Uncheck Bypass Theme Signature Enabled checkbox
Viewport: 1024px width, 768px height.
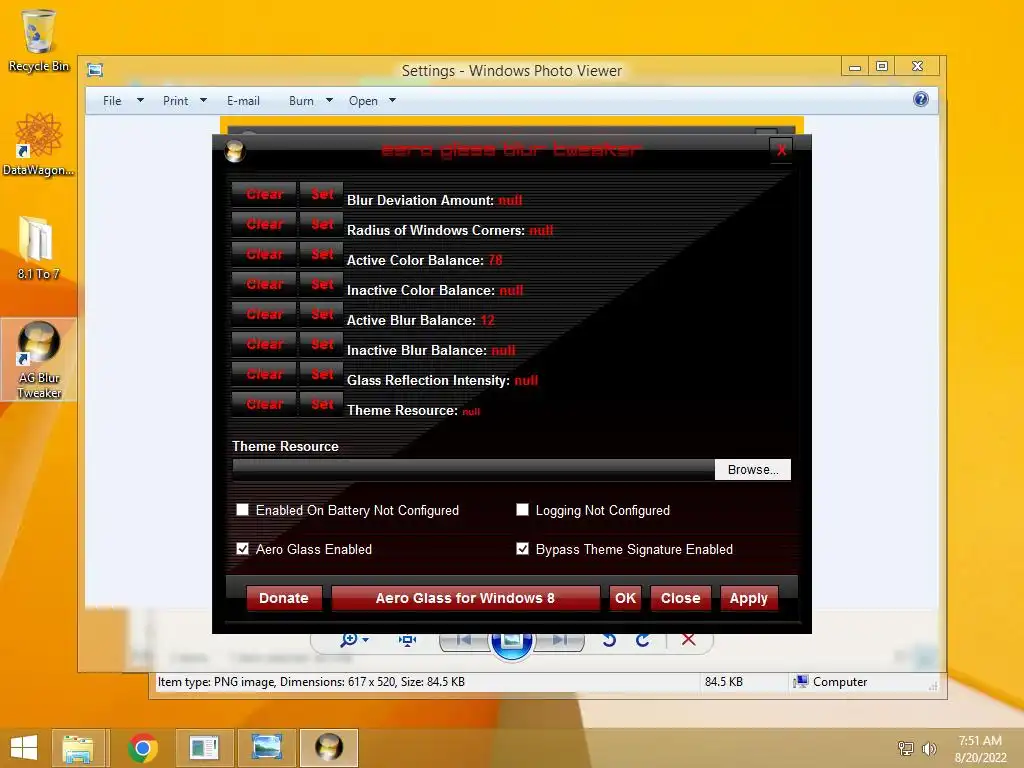click(522, 549)
